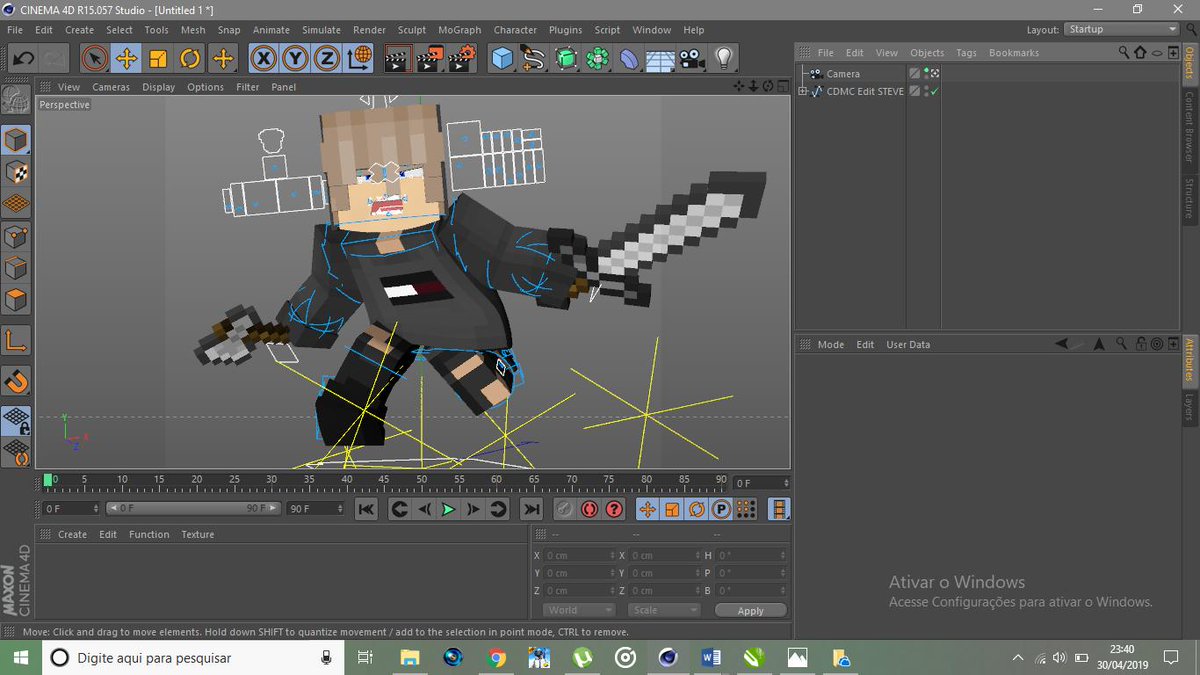Click the Record Active Objects button
Viewport: 1200px width, 675px height.
click(x=565, y=510)
